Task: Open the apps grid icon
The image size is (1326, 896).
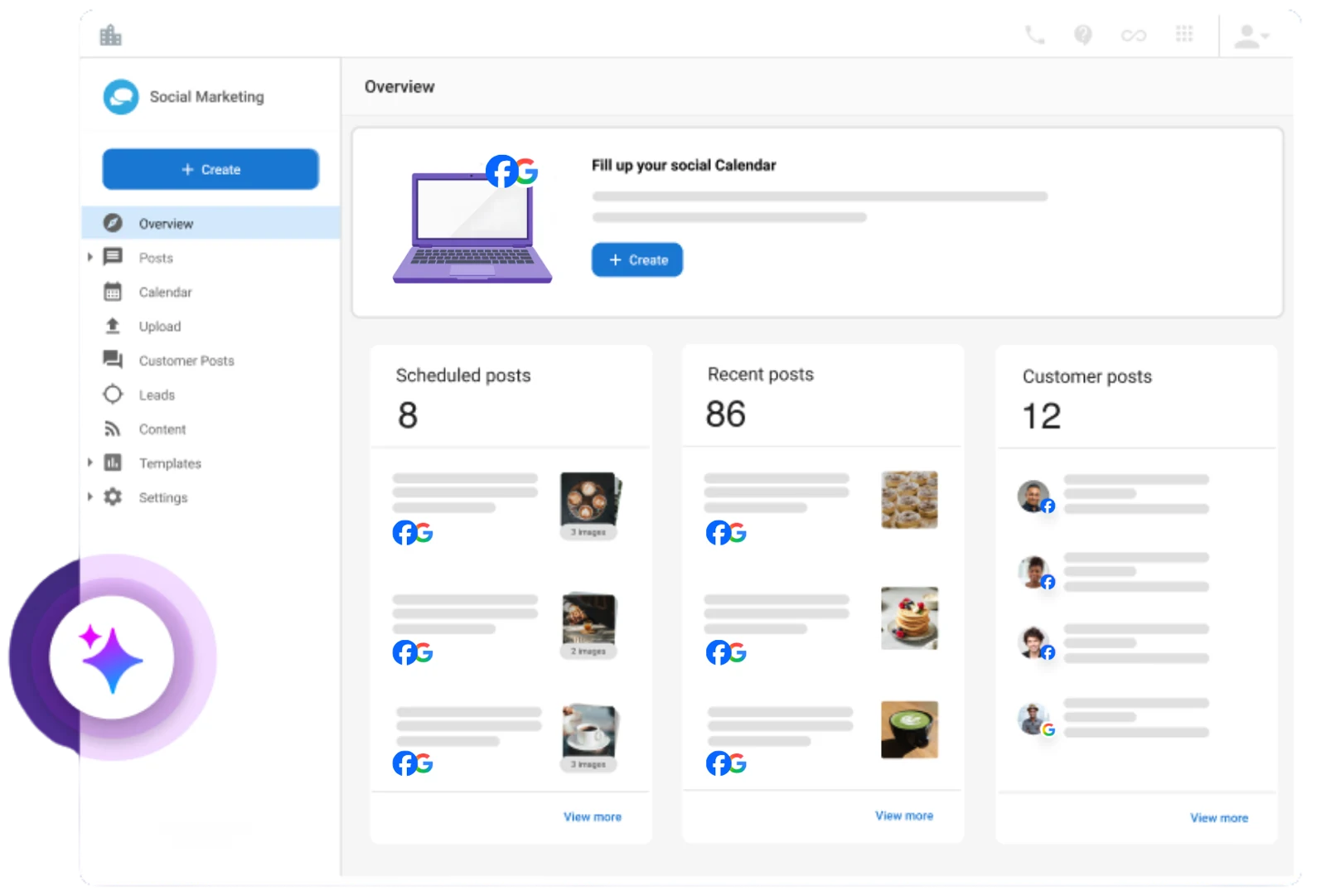Action: [x=1184, y=34]
